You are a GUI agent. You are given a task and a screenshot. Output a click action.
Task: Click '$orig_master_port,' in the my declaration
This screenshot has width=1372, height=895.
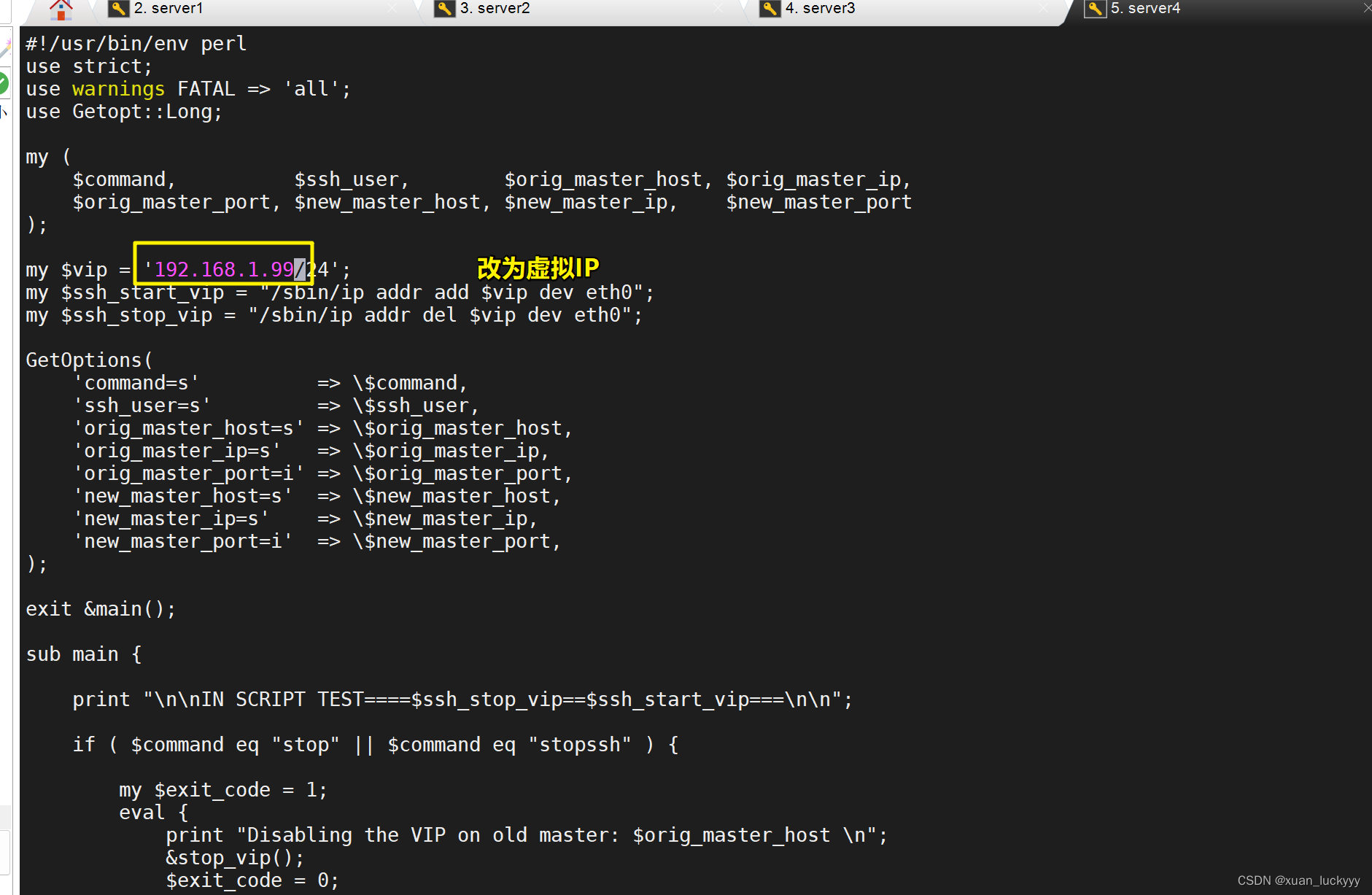click(x=177, y=202)
